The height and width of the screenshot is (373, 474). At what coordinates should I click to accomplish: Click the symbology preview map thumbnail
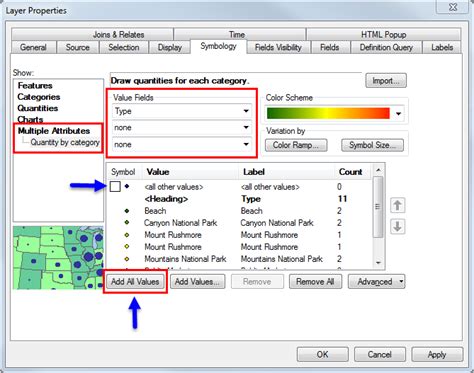(58, 258)
